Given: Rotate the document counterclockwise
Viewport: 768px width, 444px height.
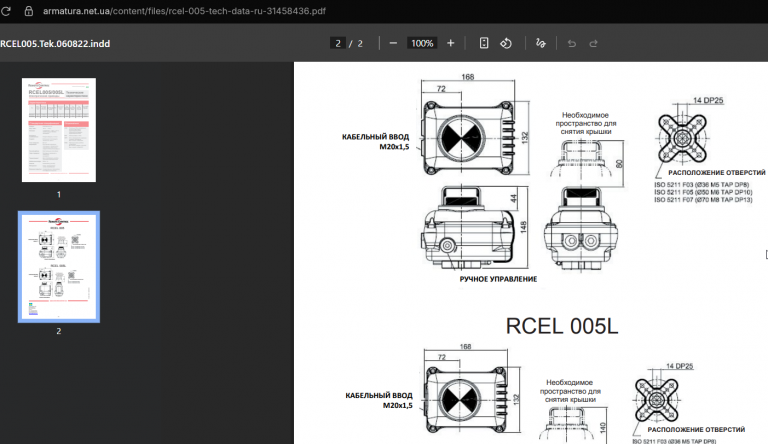Looking at the screenshot, I should 506,43.
